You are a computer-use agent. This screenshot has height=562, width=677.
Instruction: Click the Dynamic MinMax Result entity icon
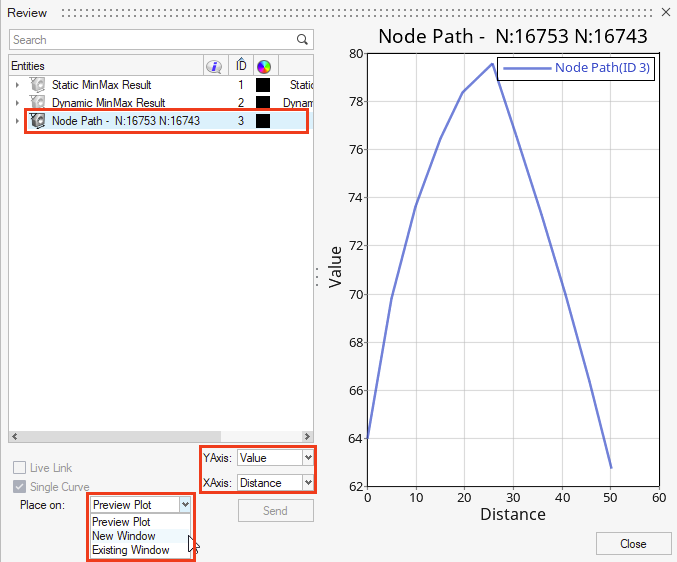(x=38, y=102)
